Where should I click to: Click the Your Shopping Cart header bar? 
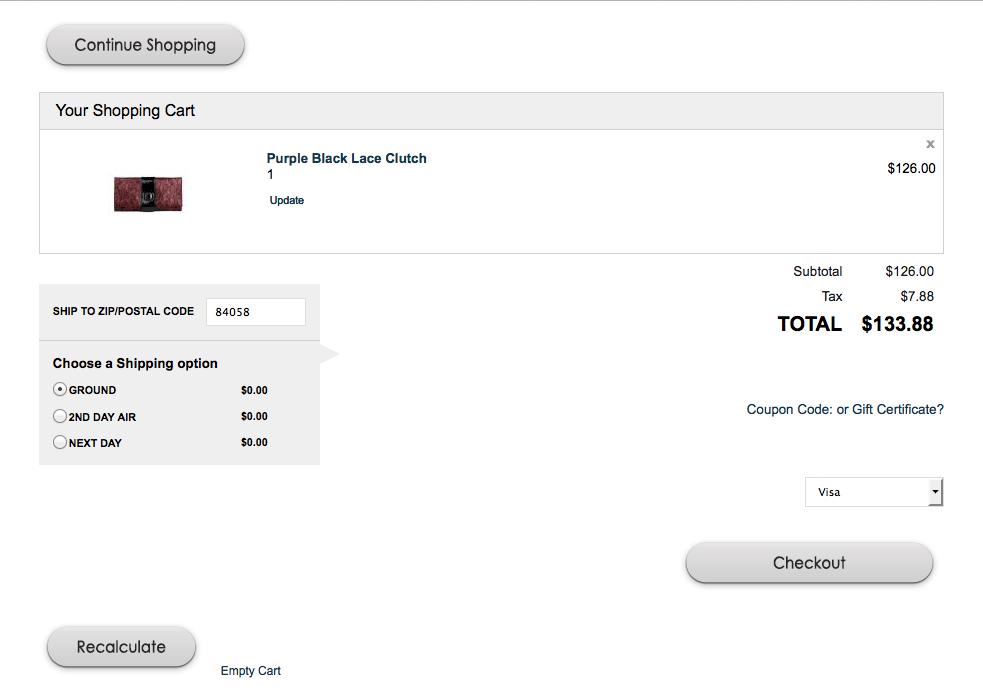(491, 111)
